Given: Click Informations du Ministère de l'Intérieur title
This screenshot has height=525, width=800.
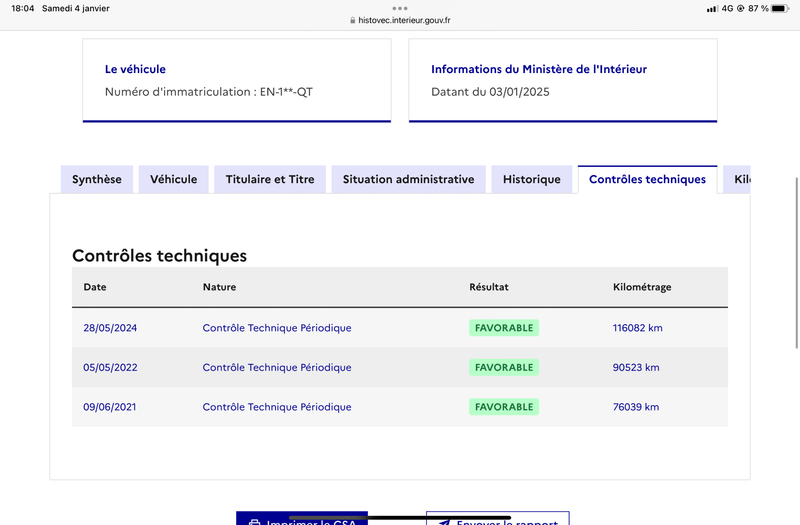Looking at the screenshot, I should coord(539,69).
